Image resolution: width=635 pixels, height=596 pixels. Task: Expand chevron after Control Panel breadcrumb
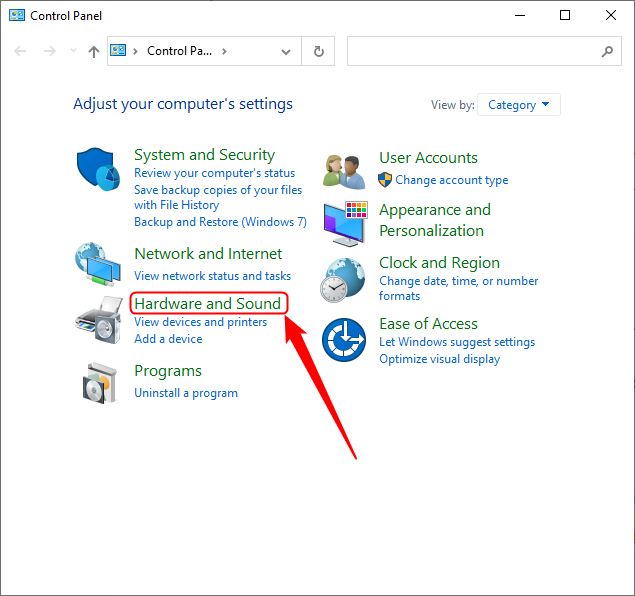coord(224,51)
